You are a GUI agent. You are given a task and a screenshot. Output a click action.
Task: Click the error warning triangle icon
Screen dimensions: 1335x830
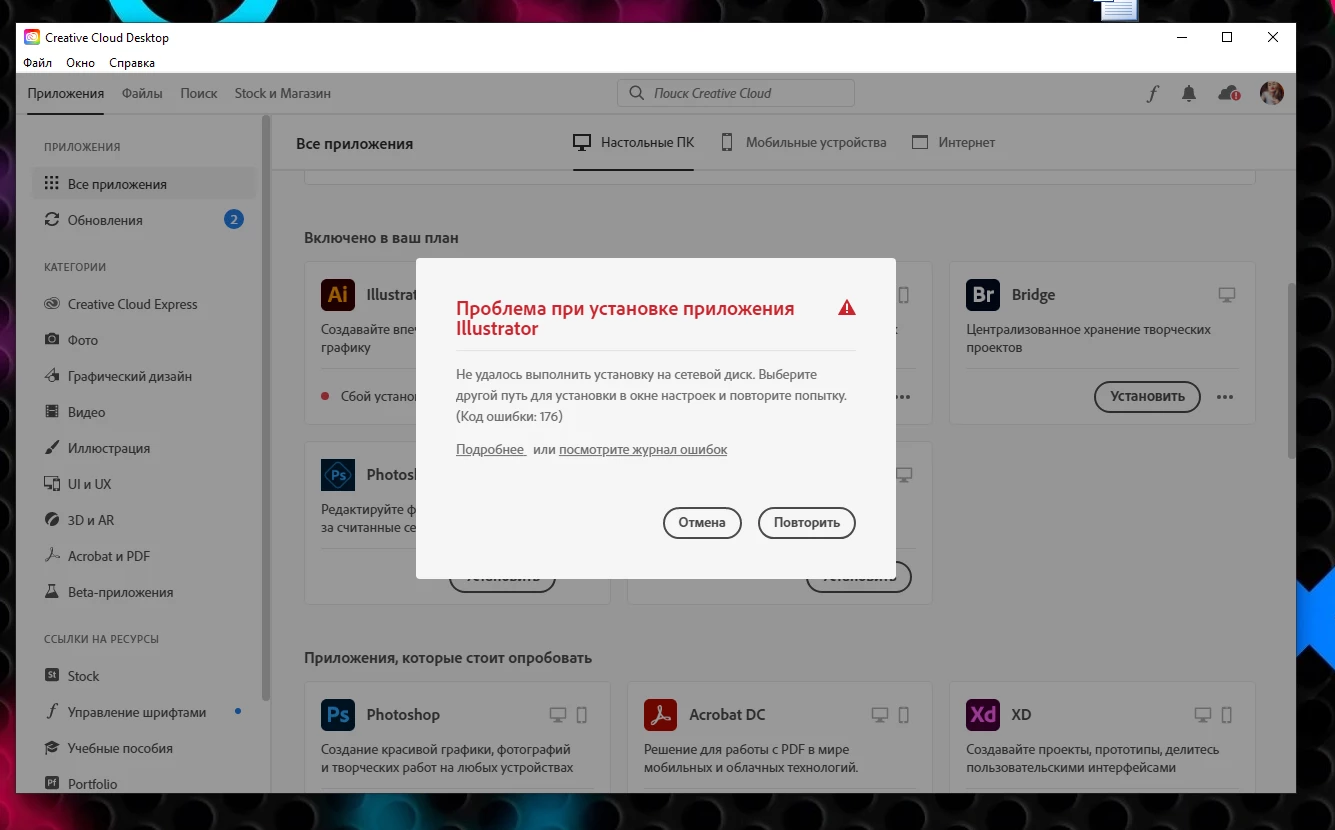click(x=847, y=308)
